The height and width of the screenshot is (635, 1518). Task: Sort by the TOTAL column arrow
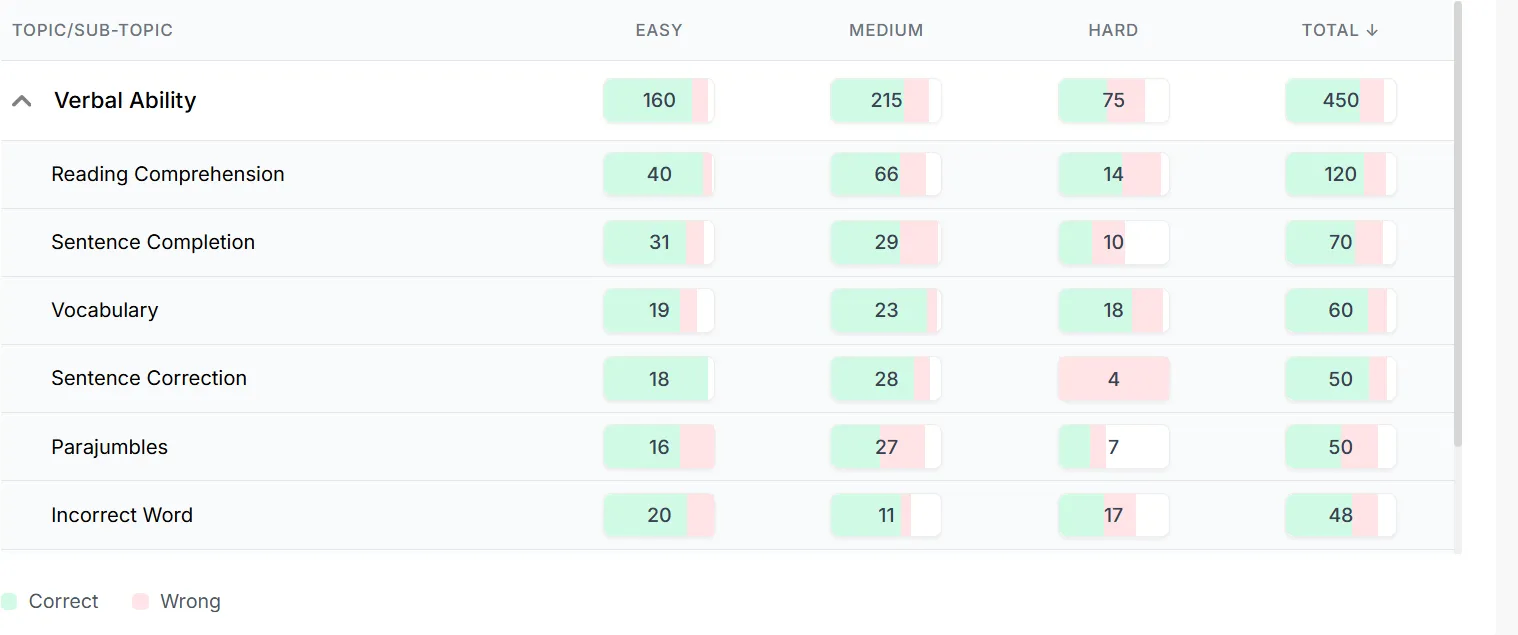click(1372, 30)
